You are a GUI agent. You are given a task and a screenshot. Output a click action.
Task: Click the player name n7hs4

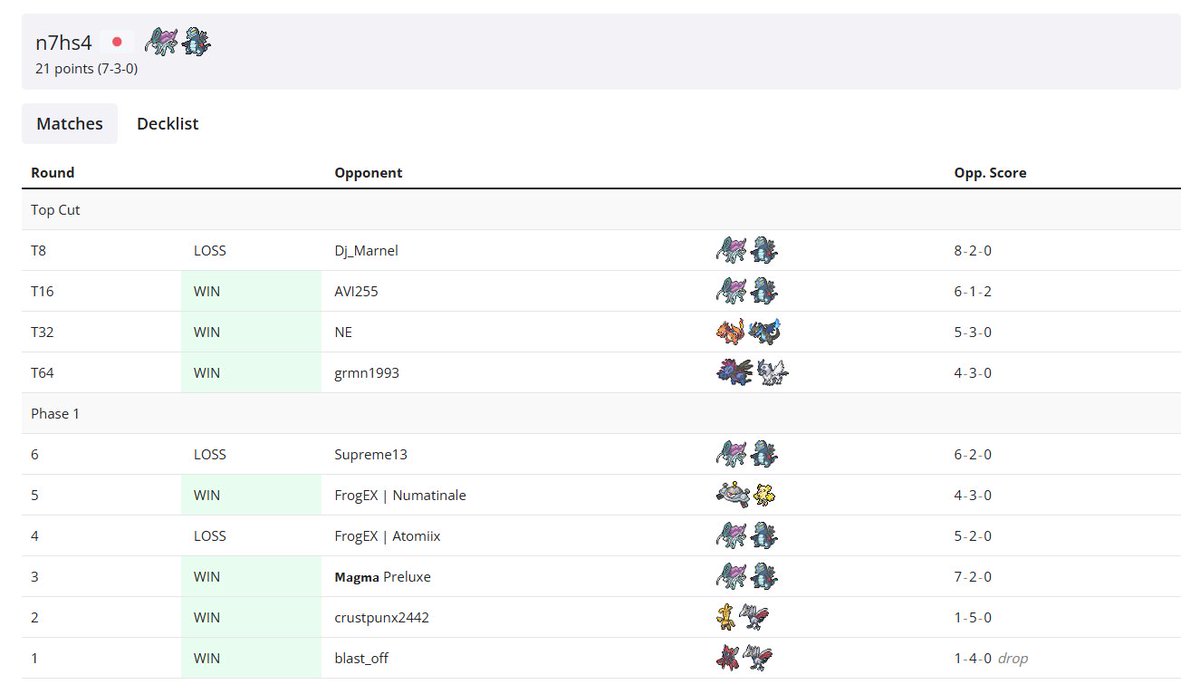click(63, 42)
